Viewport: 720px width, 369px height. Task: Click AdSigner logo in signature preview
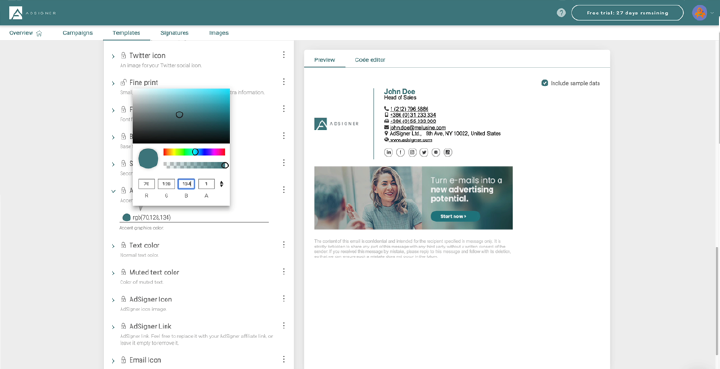(337, 124)
